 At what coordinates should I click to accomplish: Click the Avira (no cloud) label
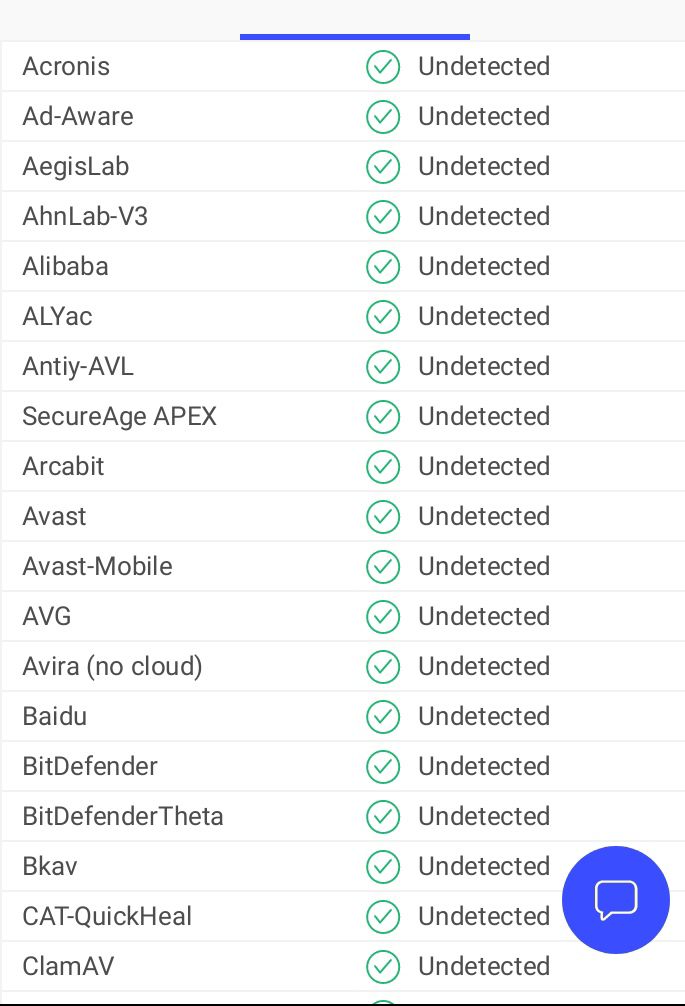112,667
